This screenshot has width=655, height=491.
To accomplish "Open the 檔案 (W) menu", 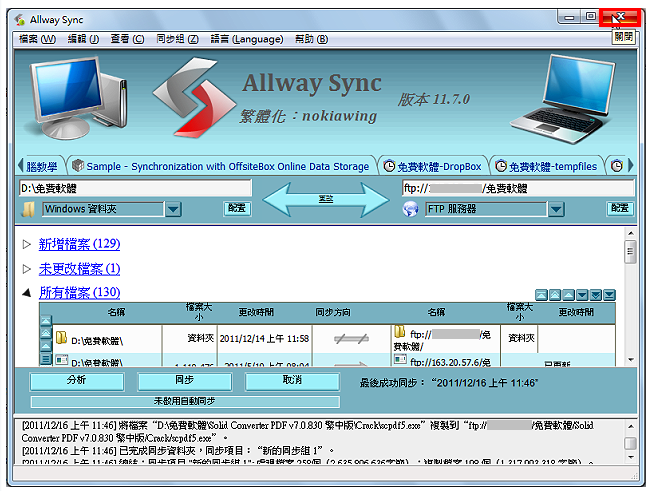I will pos(37,39).
